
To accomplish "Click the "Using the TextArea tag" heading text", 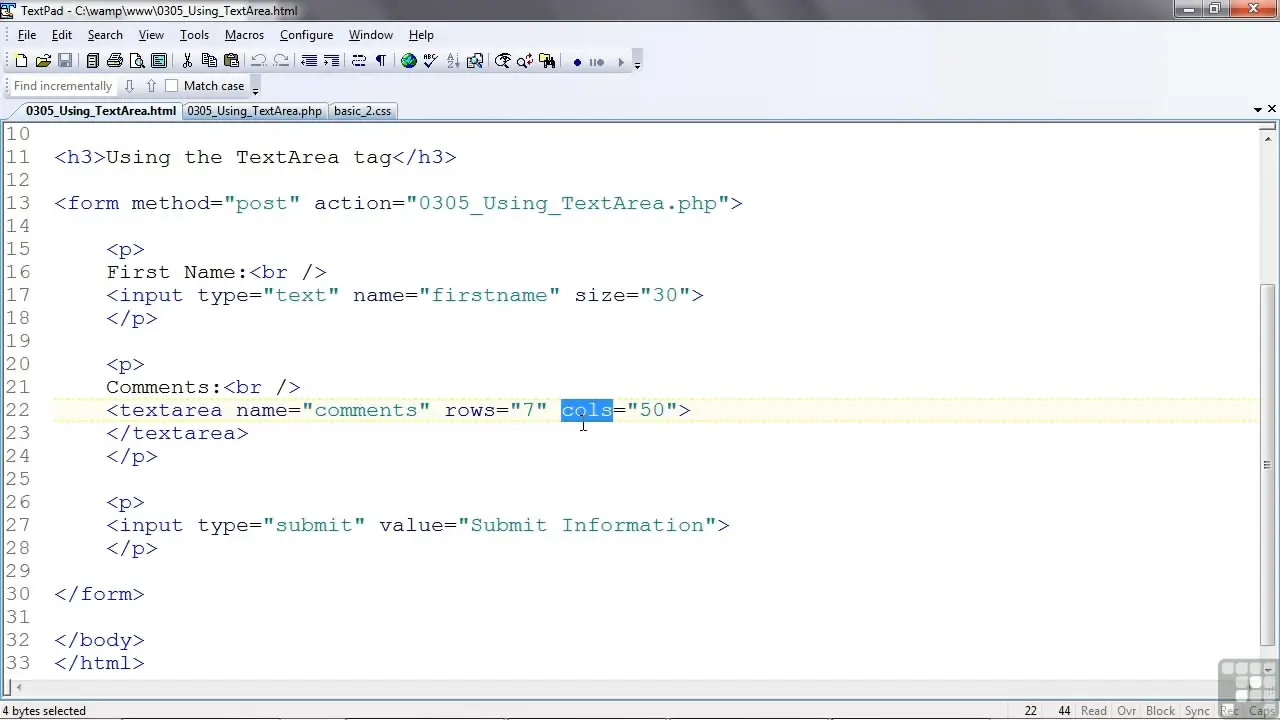I will point(249,157).
